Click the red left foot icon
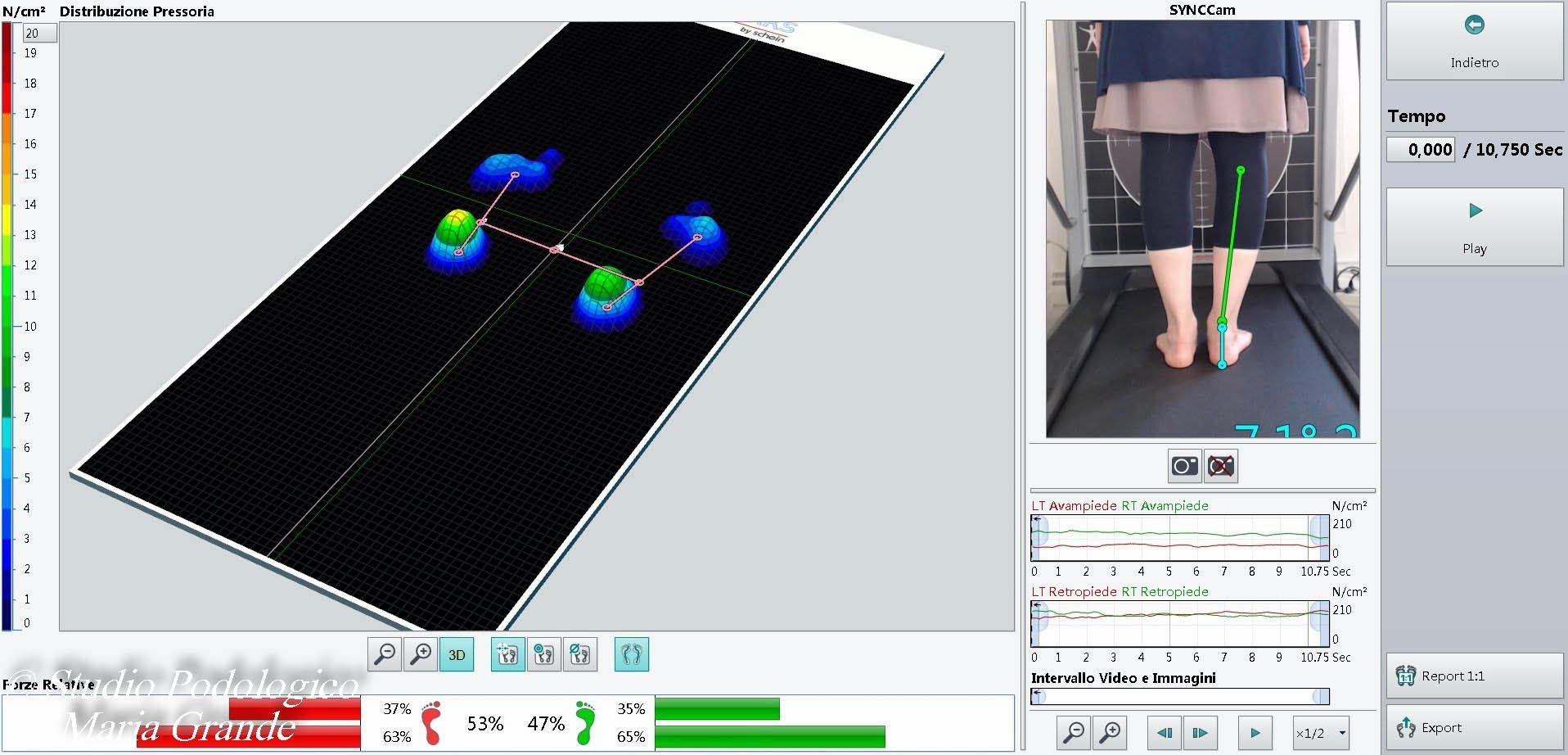This screenshot has width=1568, height=755. [x=431, y=723]
